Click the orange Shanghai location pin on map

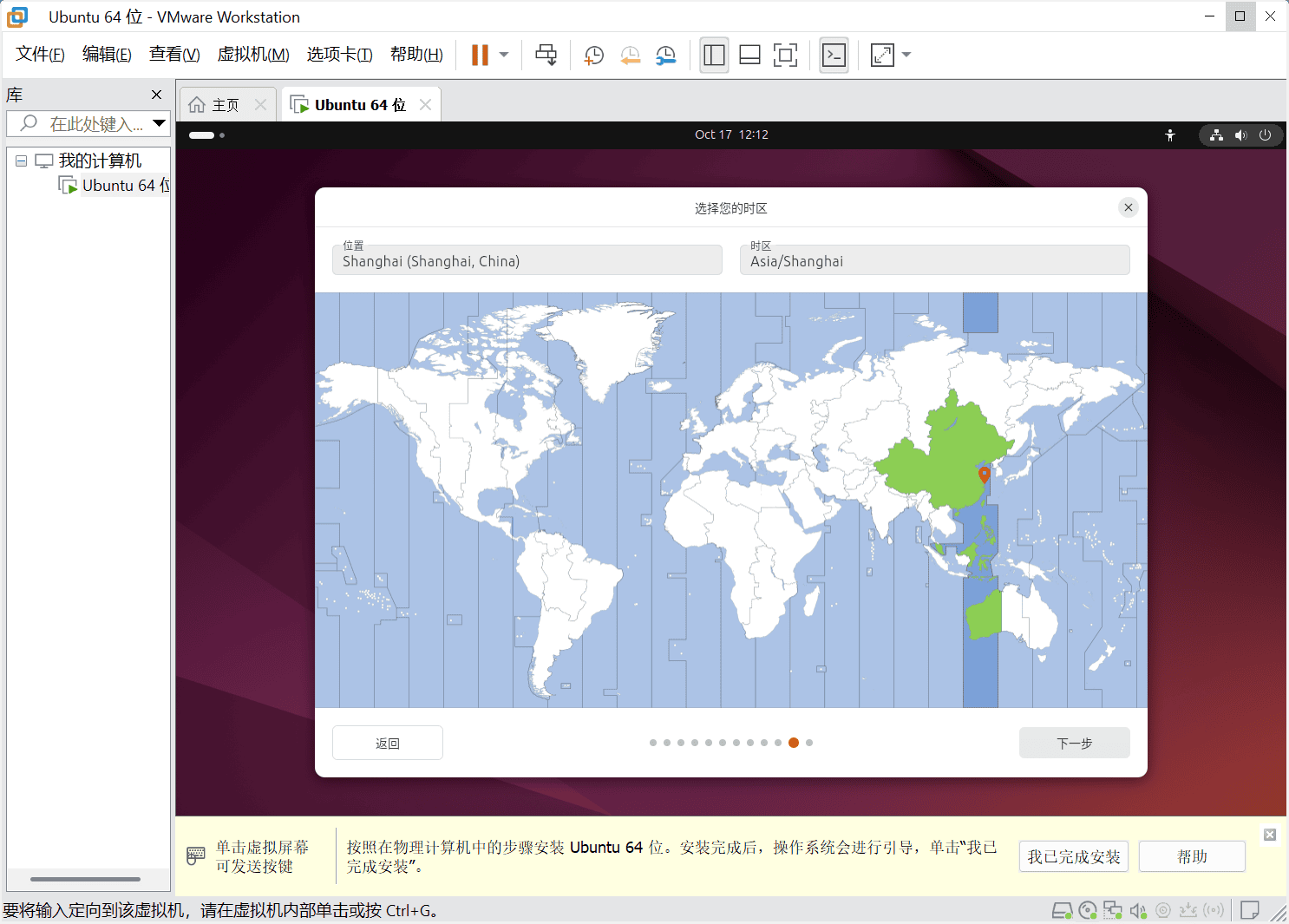[985, 475]
